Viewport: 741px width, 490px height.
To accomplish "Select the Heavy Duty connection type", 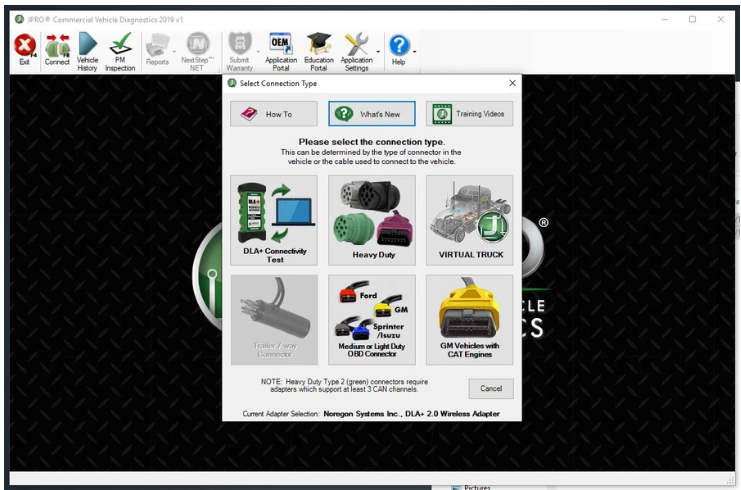I will tap(372, 220).
